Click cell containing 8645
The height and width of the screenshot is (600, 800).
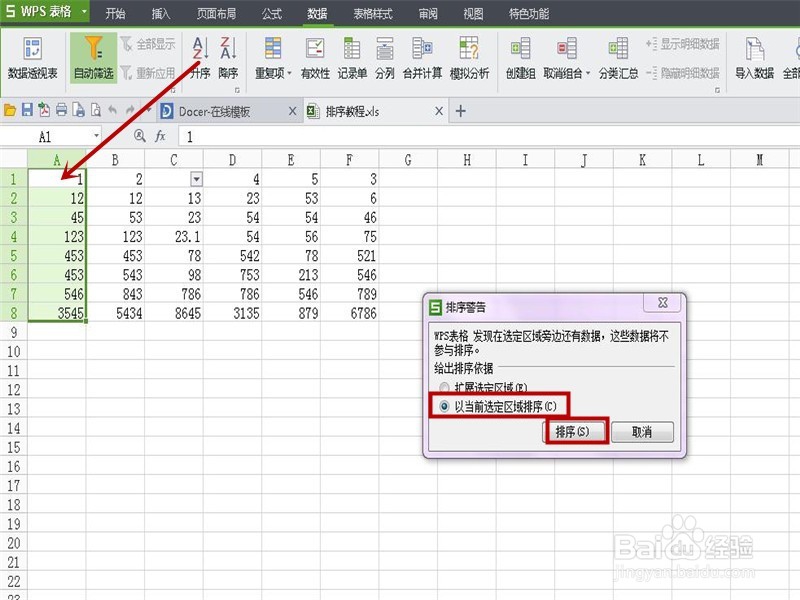(174, 313)
